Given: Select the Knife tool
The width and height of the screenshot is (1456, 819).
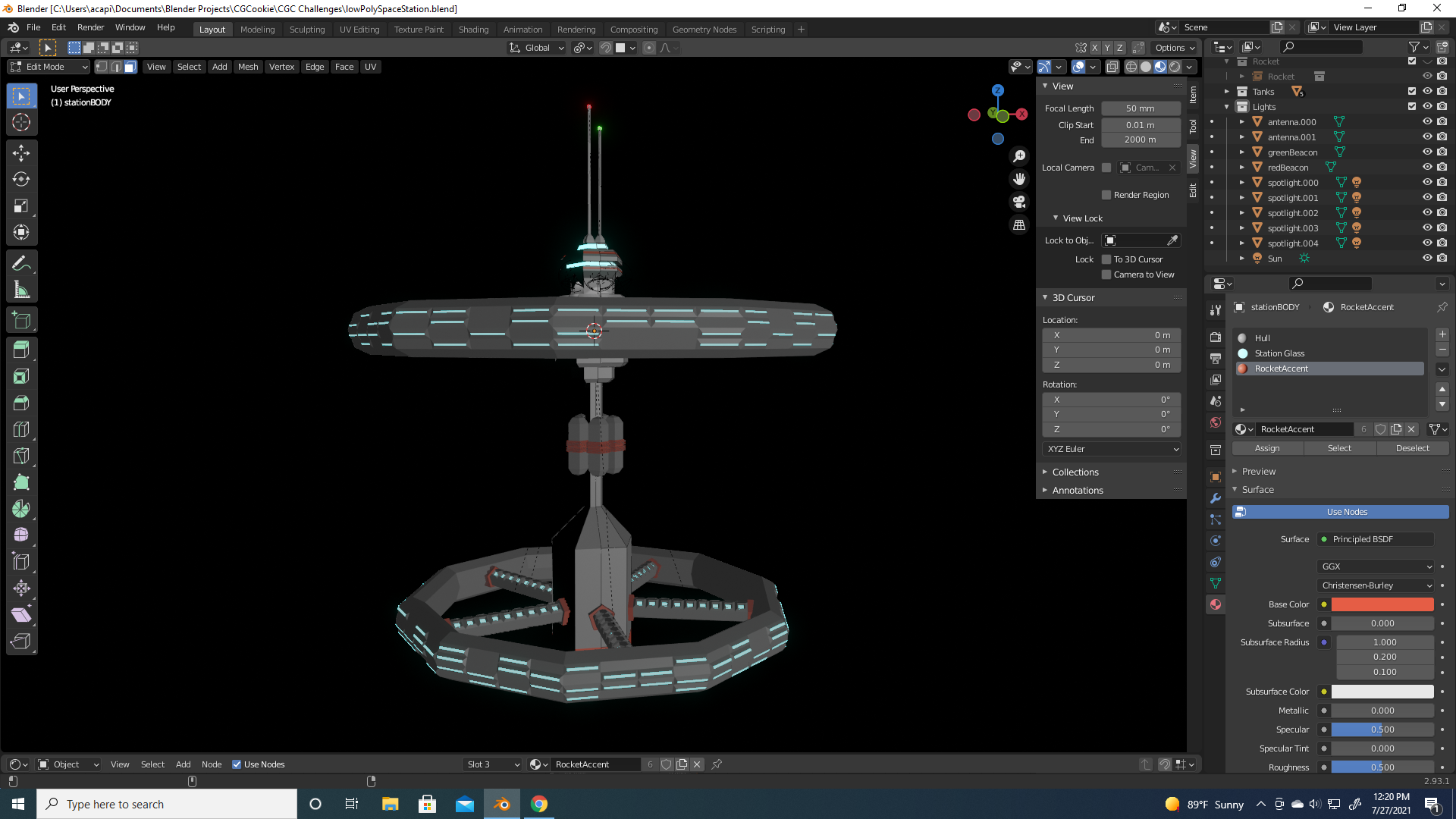Looking at the screenshot, I should click(21, 456).
